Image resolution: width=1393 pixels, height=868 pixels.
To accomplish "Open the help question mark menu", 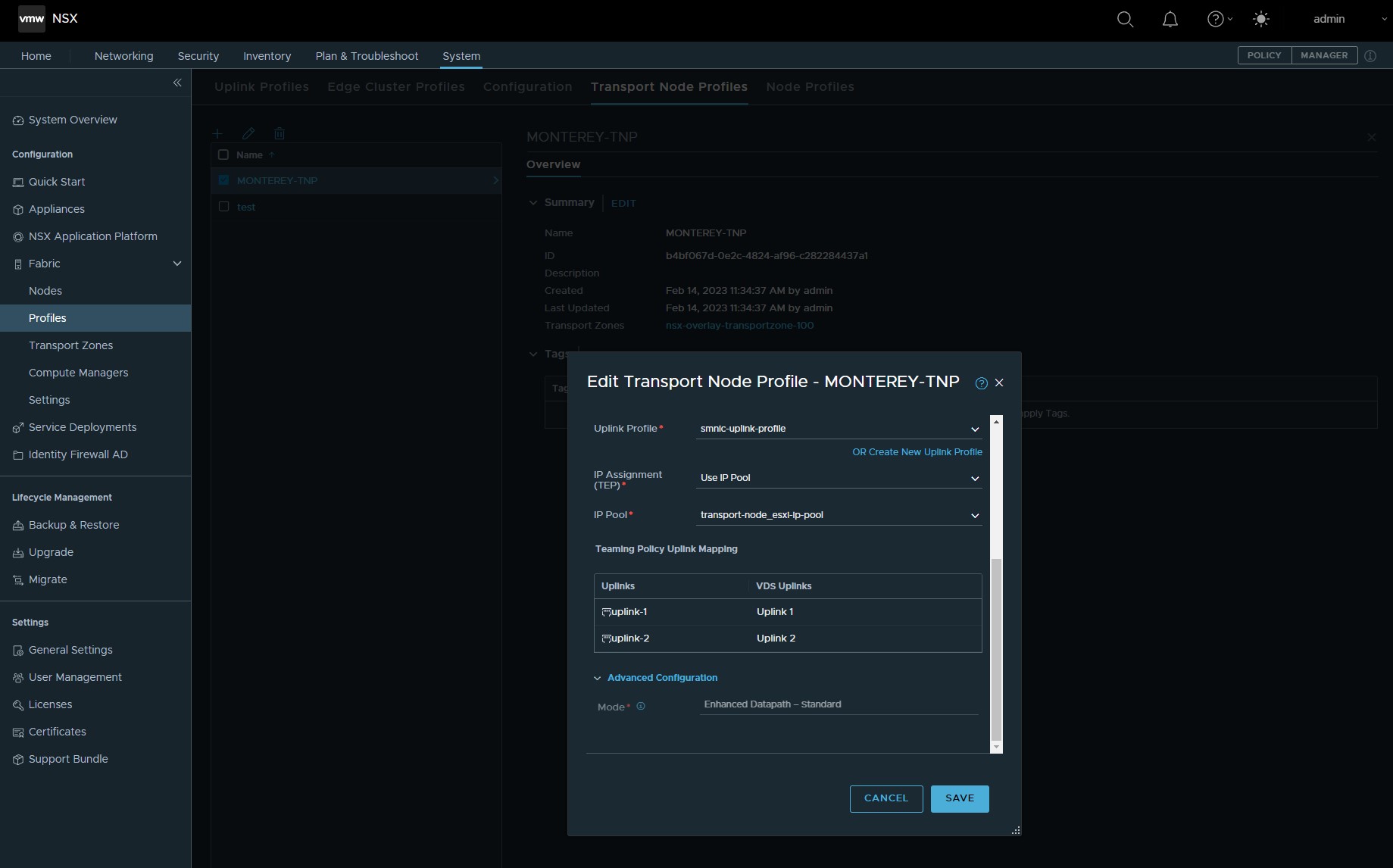I will [x=1216, y=20].
